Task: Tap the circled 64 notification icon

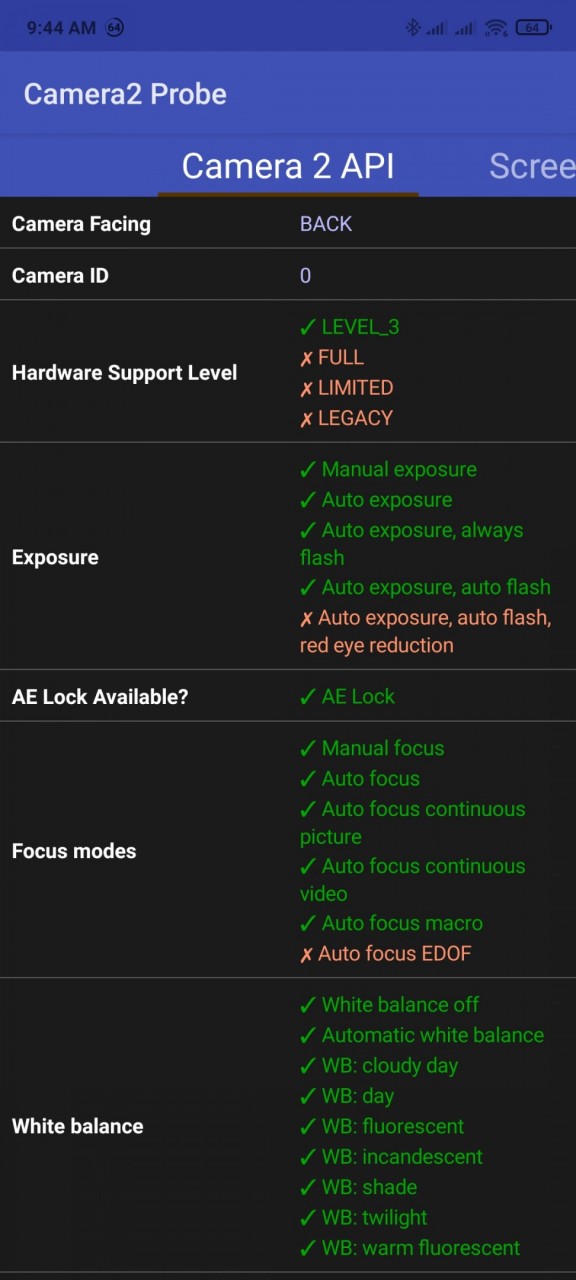Action: (x=114, y=28)
